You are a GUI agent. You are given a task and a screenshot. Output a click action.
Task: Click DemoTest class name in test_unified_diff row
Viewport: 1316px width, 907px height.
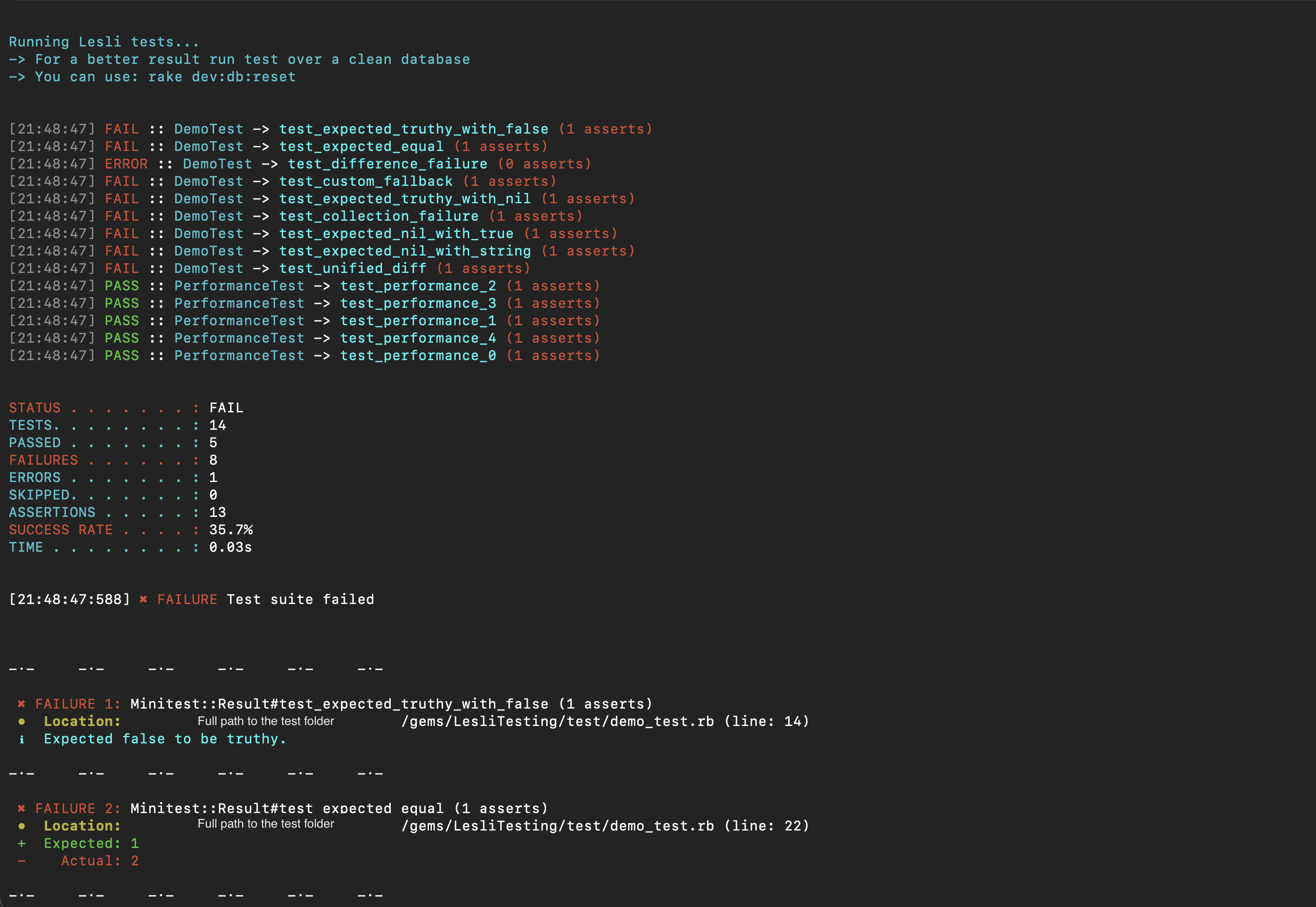click(209, 268)
